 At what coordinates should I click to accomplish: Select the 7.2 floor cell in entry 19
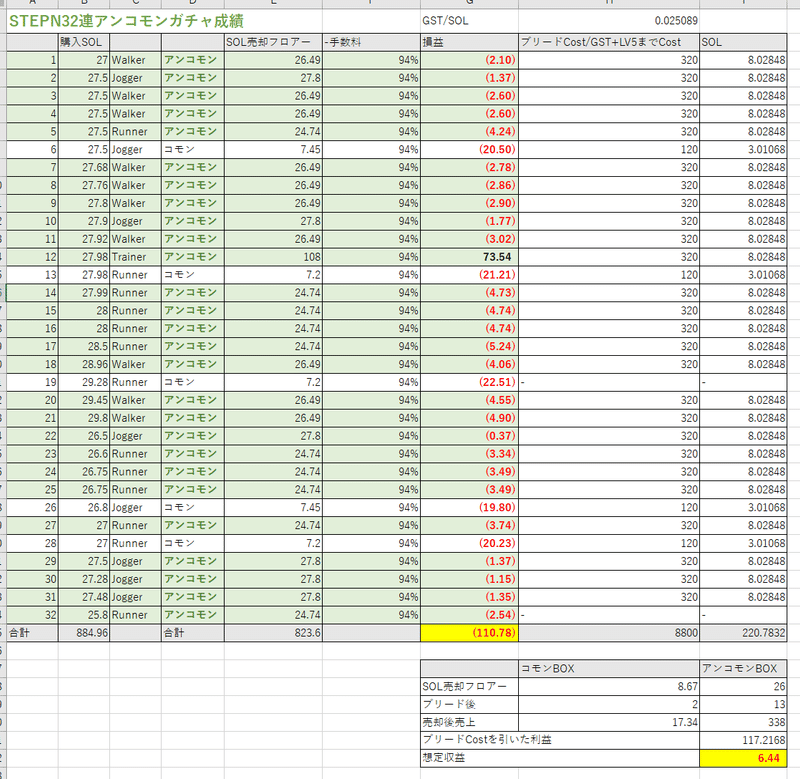click(x=273, y=382)
